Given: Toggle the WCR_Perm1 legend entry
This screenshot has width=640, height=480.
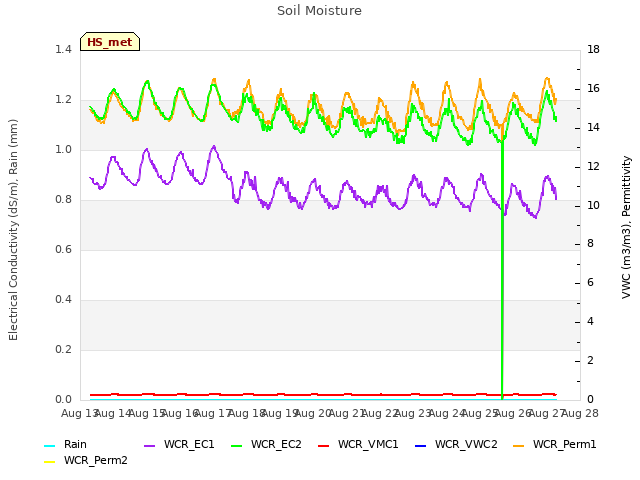Looking at the screenshot, I should pos(555,444).
